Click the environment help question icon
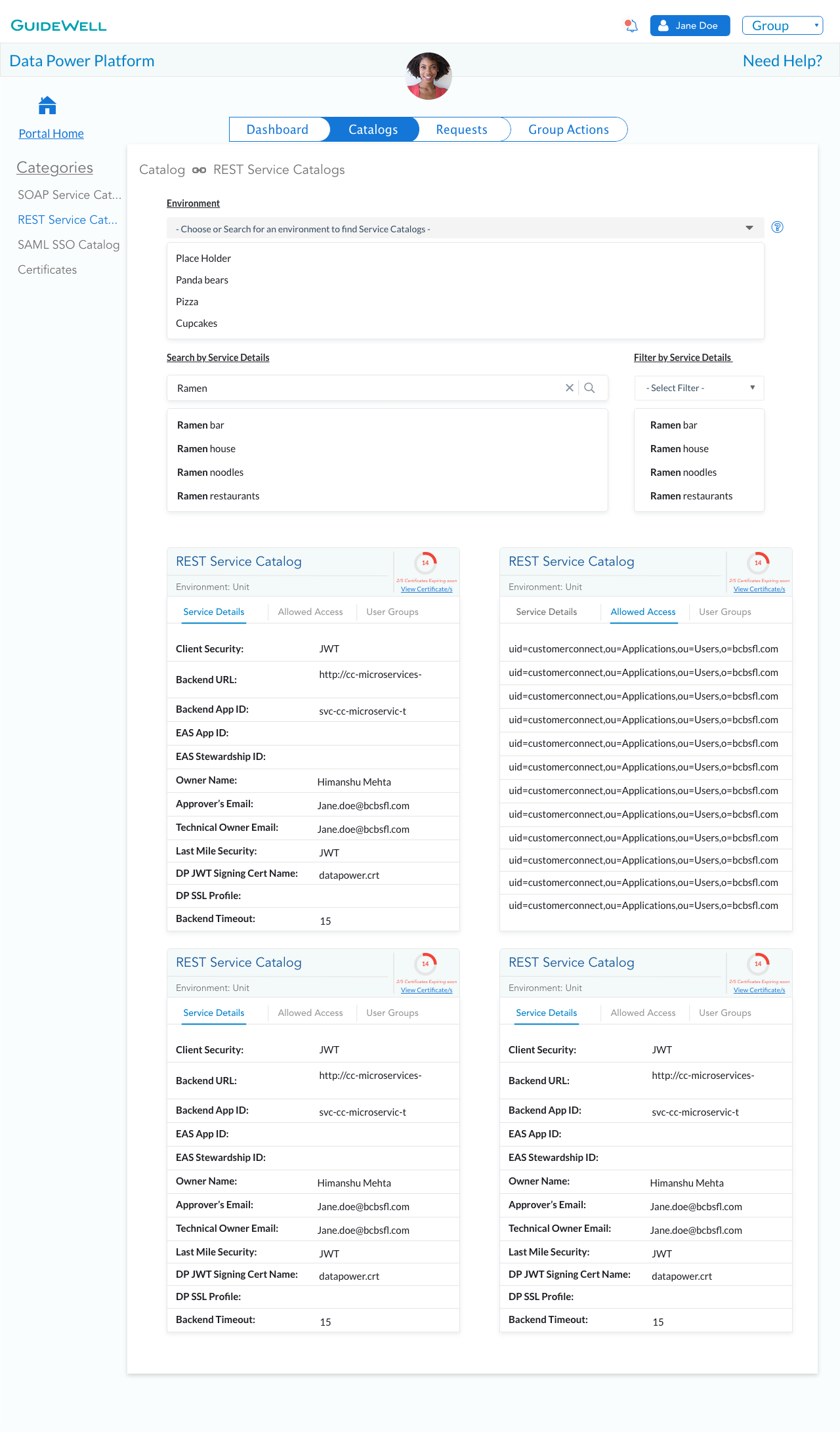 777,227
